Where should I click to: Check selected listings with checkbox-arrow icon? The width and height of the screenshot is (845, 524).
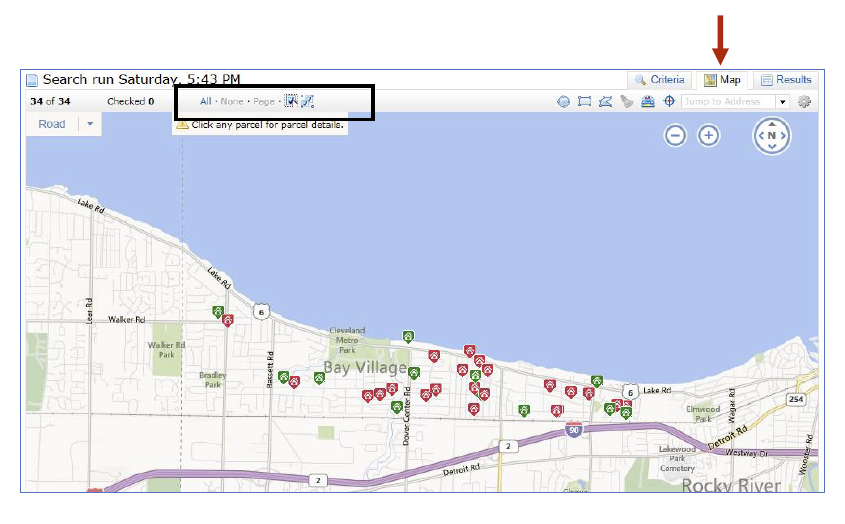click(291, 101)
